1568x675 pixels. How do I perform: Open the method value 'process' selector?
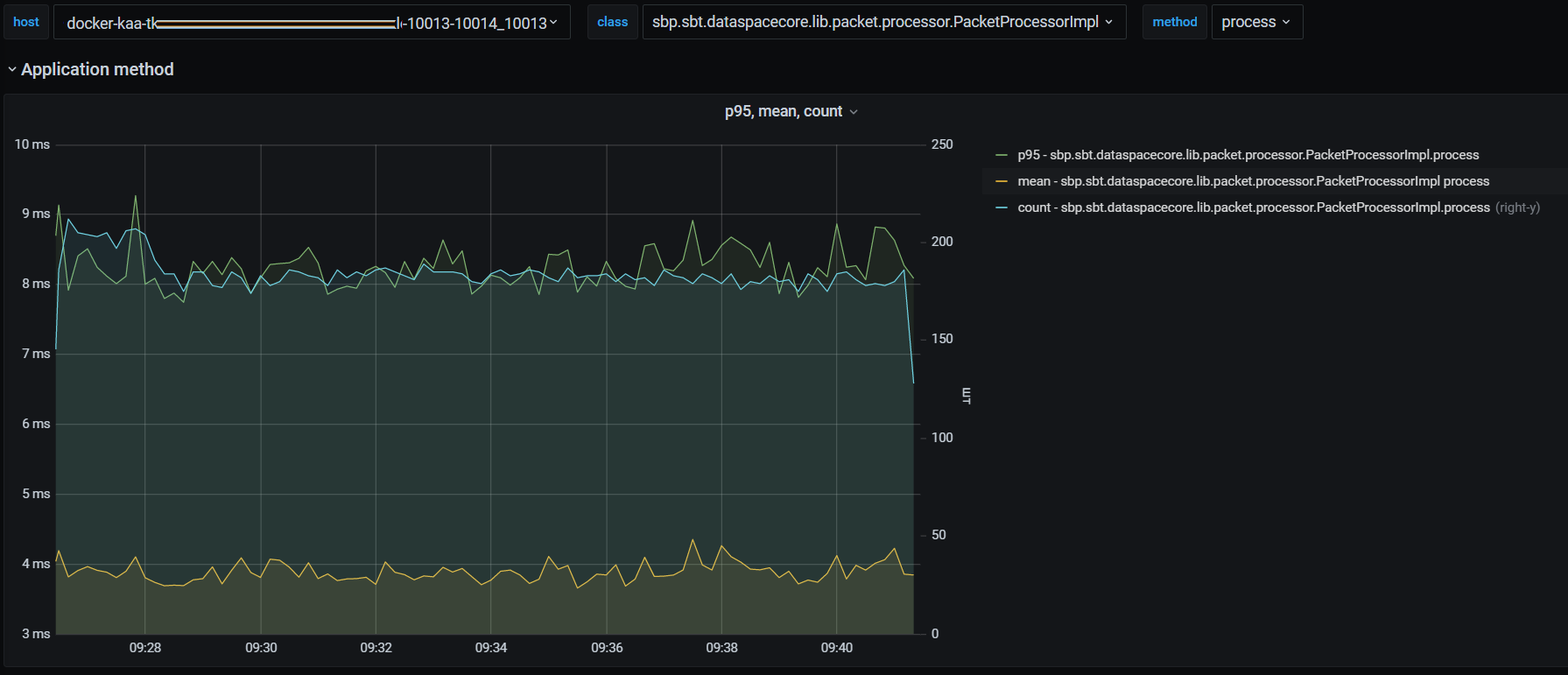(1248, 23)
